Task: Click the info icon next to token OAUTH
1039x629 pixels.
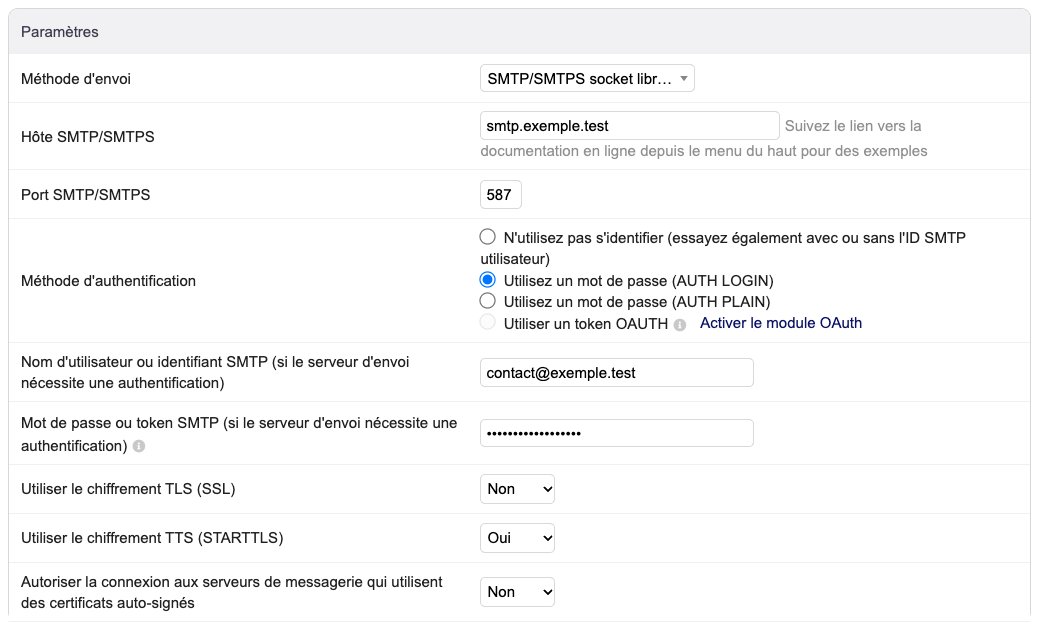Action: (x=680, y=325)
